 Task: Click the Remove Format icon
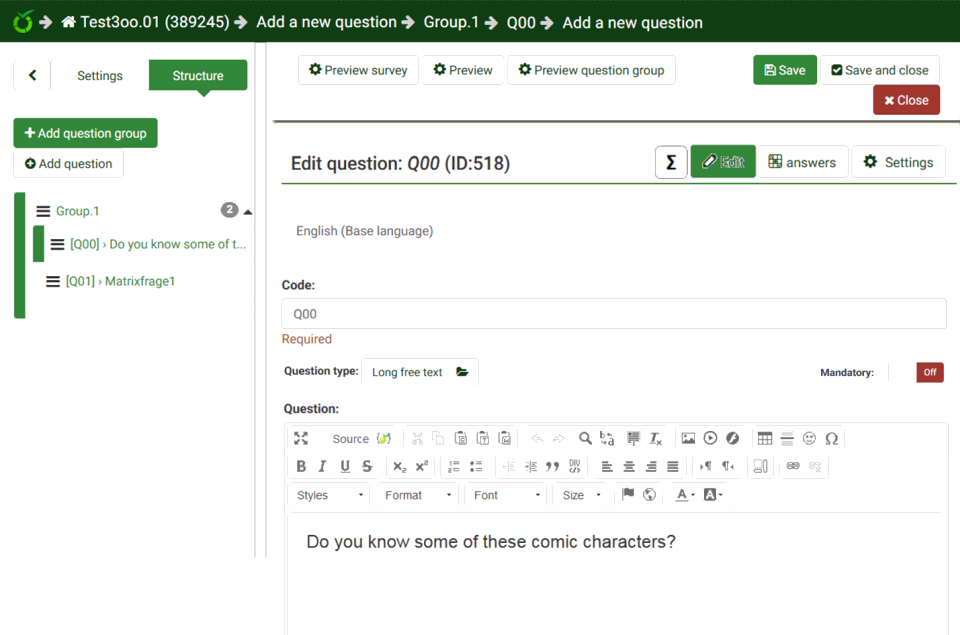coord(655,438)
